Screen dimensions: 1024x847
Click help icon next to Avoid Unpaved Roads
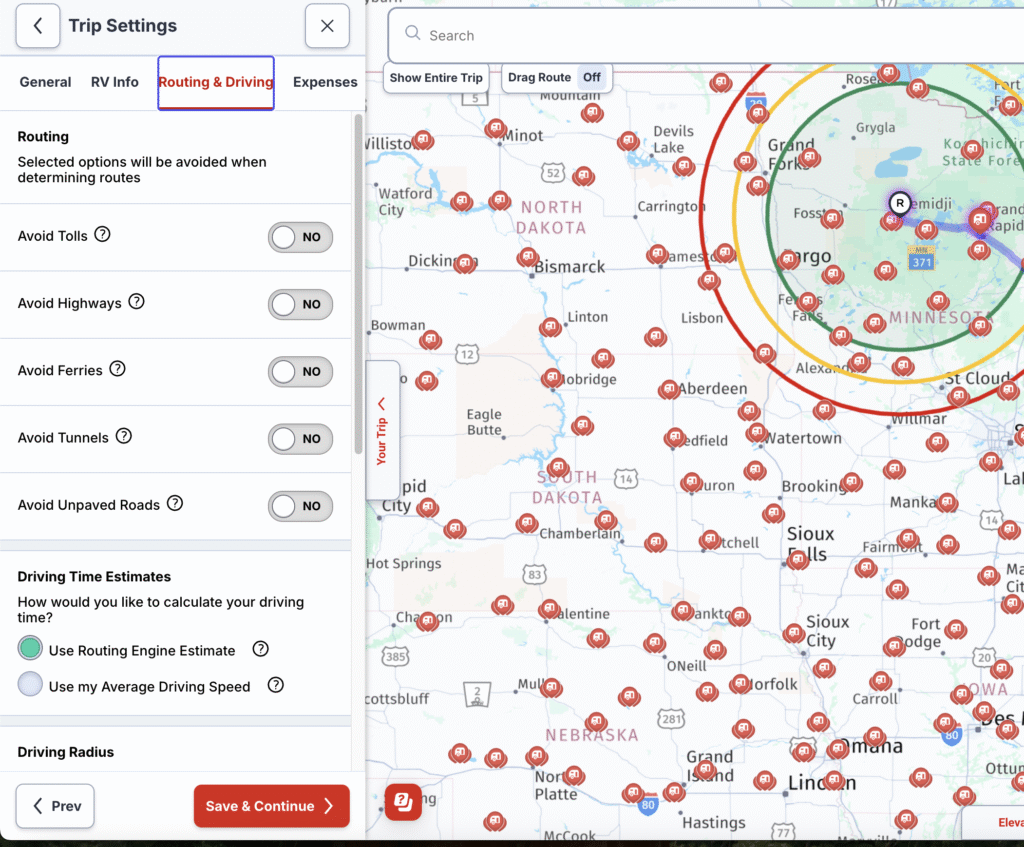[x=175, y=503]
